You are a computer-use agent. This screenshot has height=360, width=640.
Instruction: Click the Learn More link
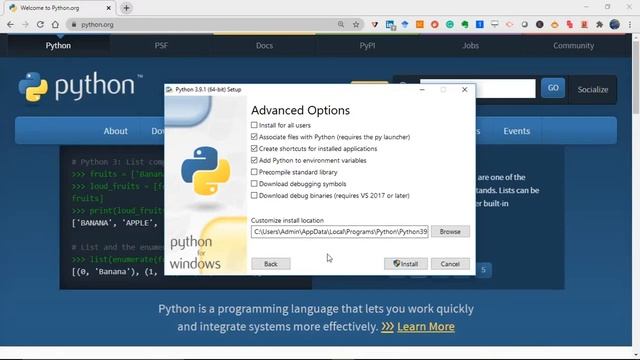click(x=425, y=327)
